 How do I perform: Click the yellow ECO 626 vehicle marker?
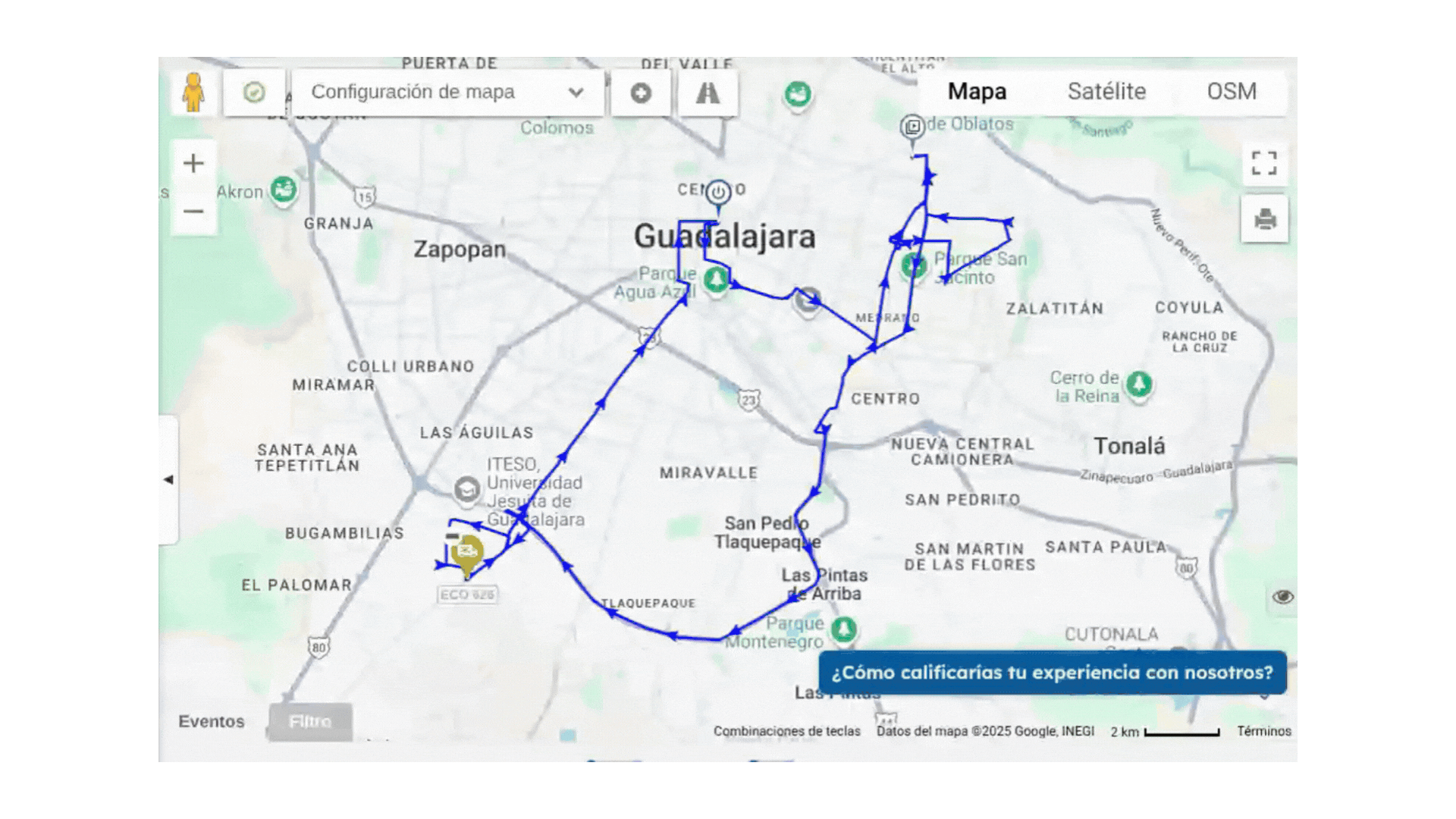[x=467, y=553]
